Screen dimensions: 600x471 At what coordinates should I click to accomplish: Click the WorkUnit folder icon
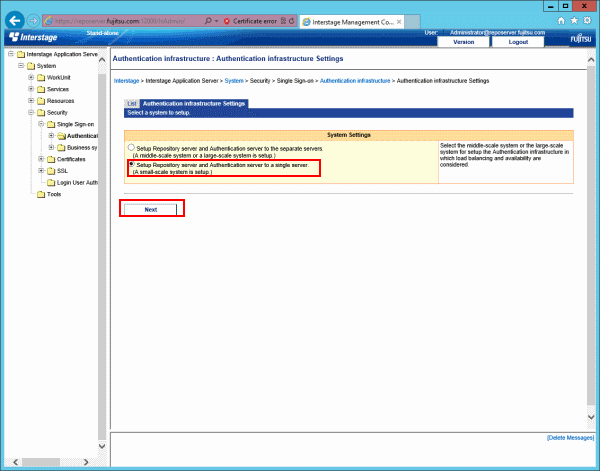click(41, 78)
